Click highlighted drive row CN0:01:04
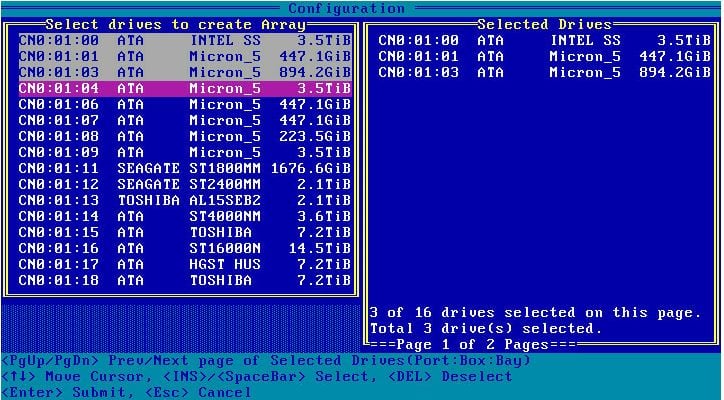Screen dimensions: 724x400 185,89
